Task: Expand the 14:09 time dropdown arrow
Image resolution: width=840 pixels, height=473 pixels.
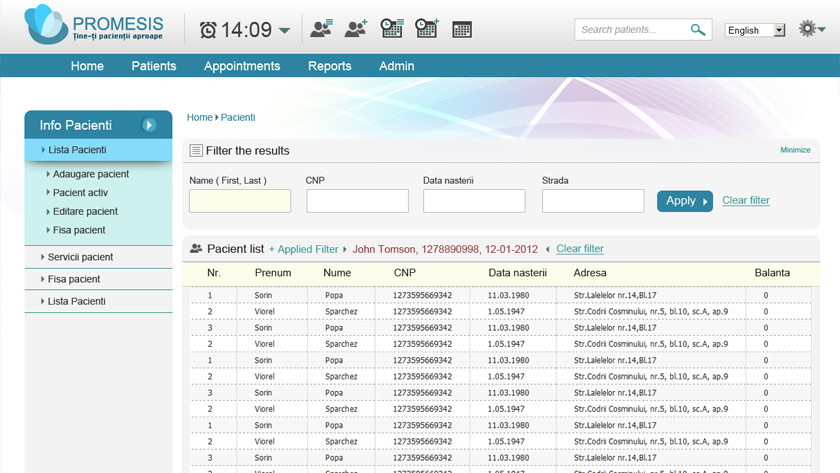Action: pyautogui.click(x=285, y=31)
